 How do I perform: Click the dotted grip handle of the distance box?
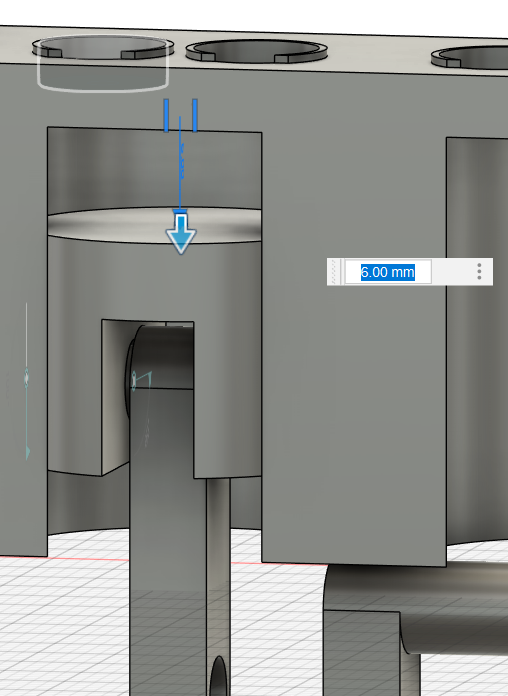[x=335, y=272]
